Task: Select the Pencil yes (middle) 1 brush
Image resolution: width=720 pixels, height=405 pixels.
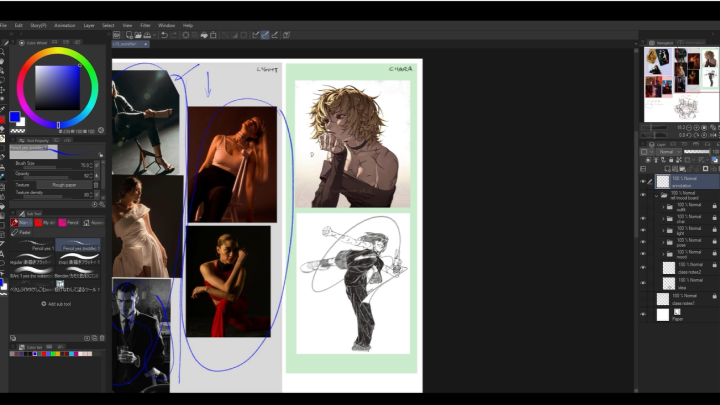Action: tap(78, 245)
